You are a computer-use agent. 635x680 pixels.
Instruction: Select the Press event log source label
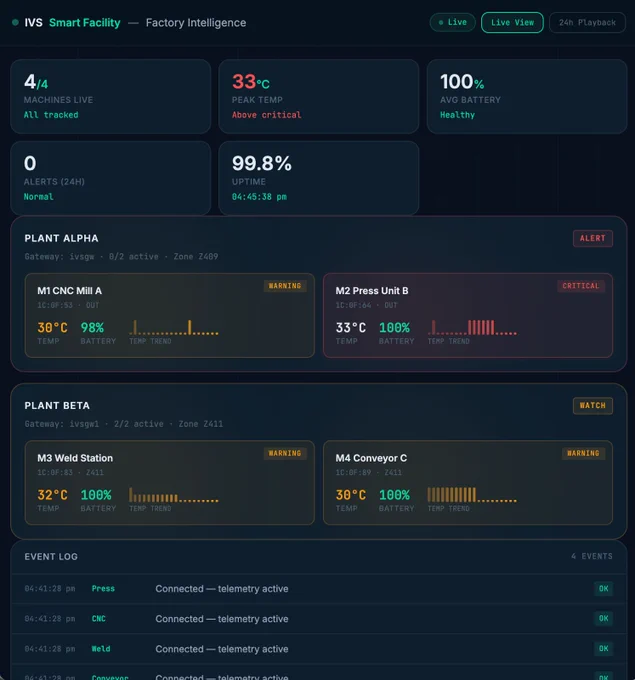(x=103, y=589)
